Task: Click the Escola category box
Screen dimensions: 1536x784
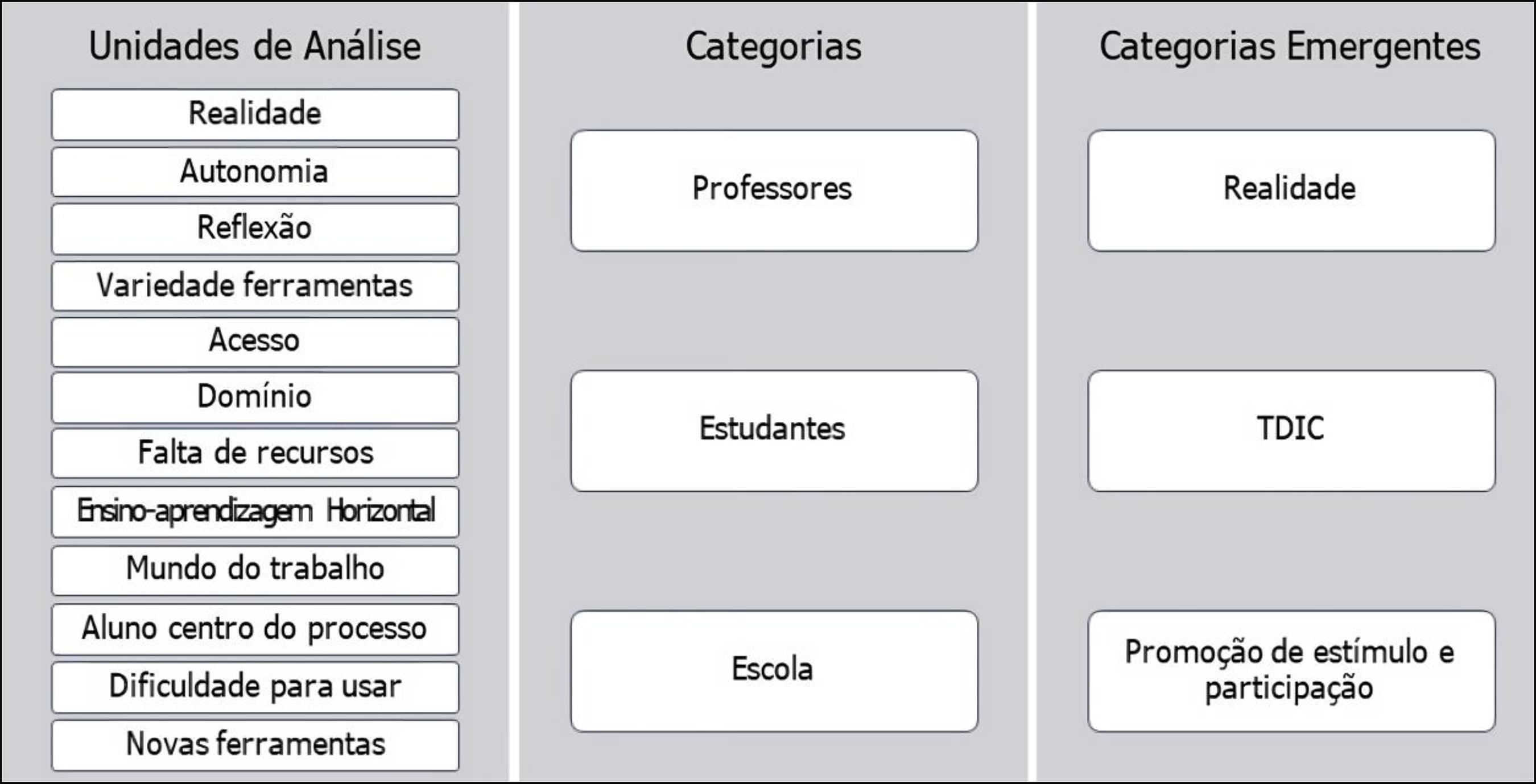Action: pyautogui.click(x=774, y=670)
